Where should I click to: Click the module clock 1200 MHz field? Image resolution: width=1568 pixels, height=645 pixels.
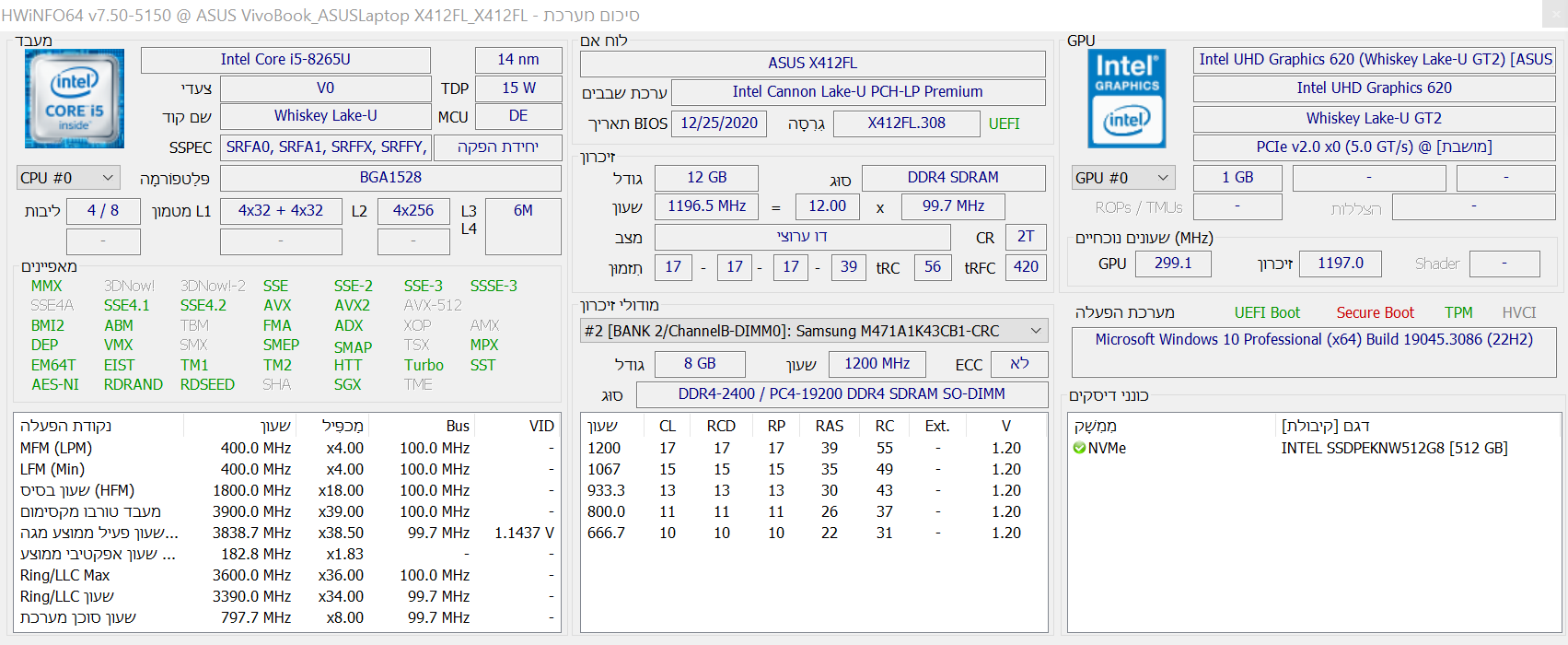coord(877,364)
